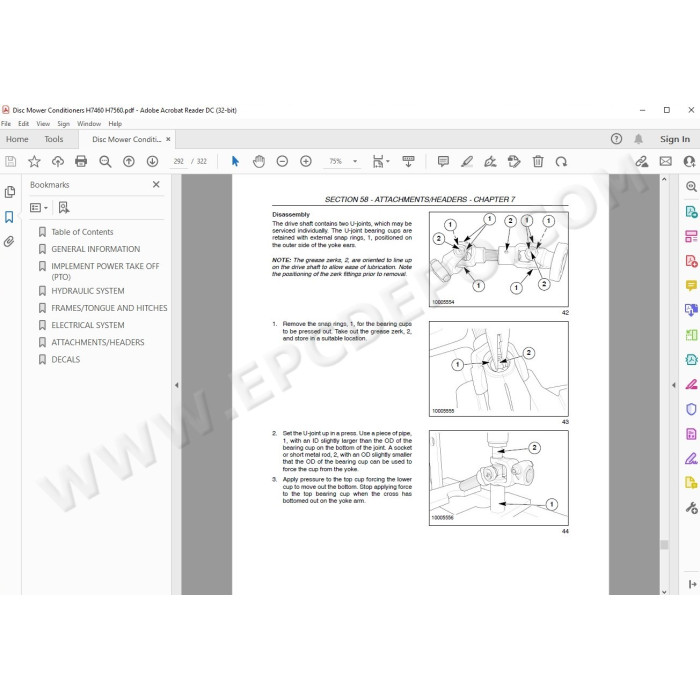Select the Highlight text pen tool
700x700 pixels.
tap(467, 161)
